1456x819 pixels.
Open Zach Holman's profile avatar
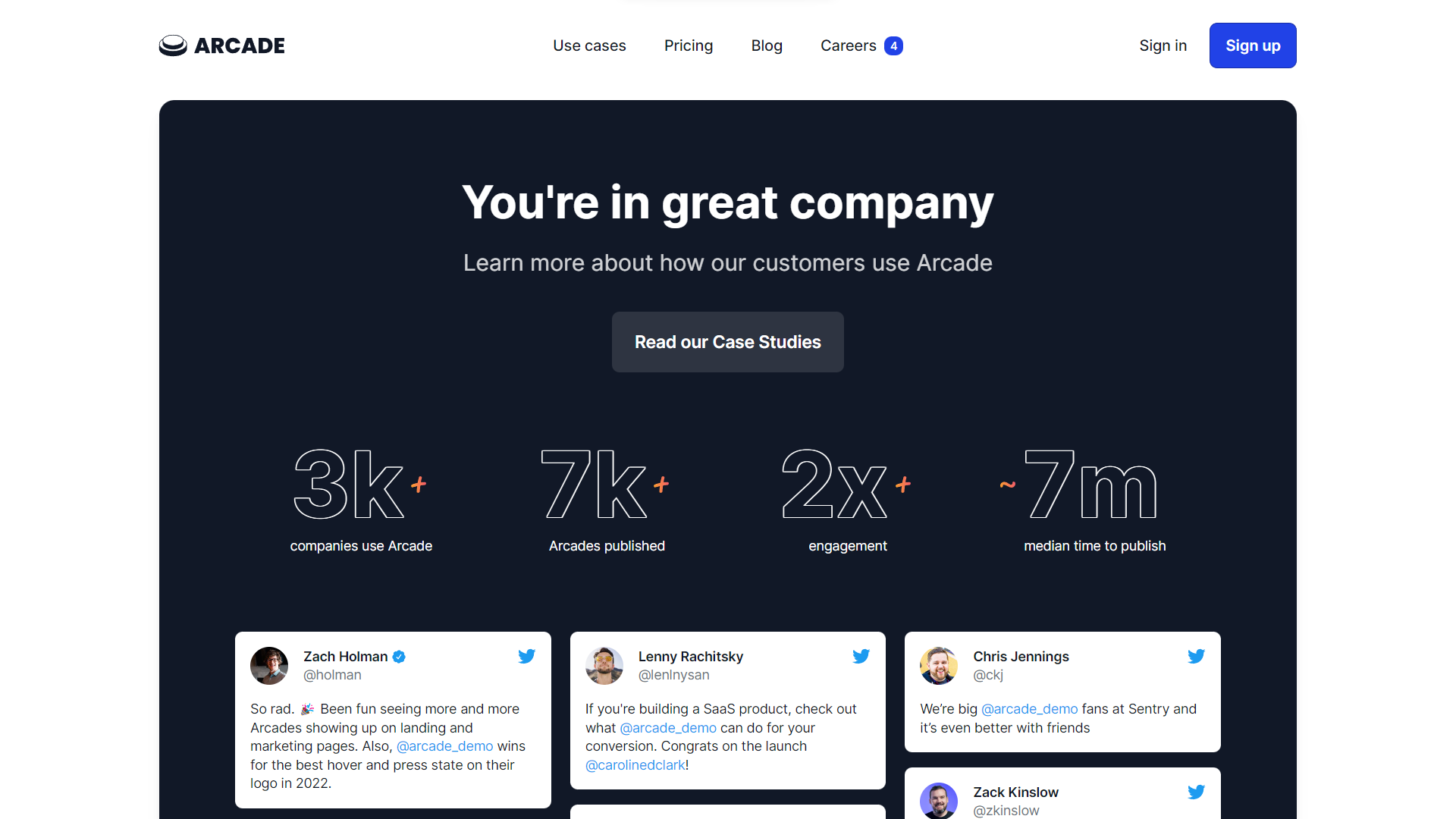(269, 666)
